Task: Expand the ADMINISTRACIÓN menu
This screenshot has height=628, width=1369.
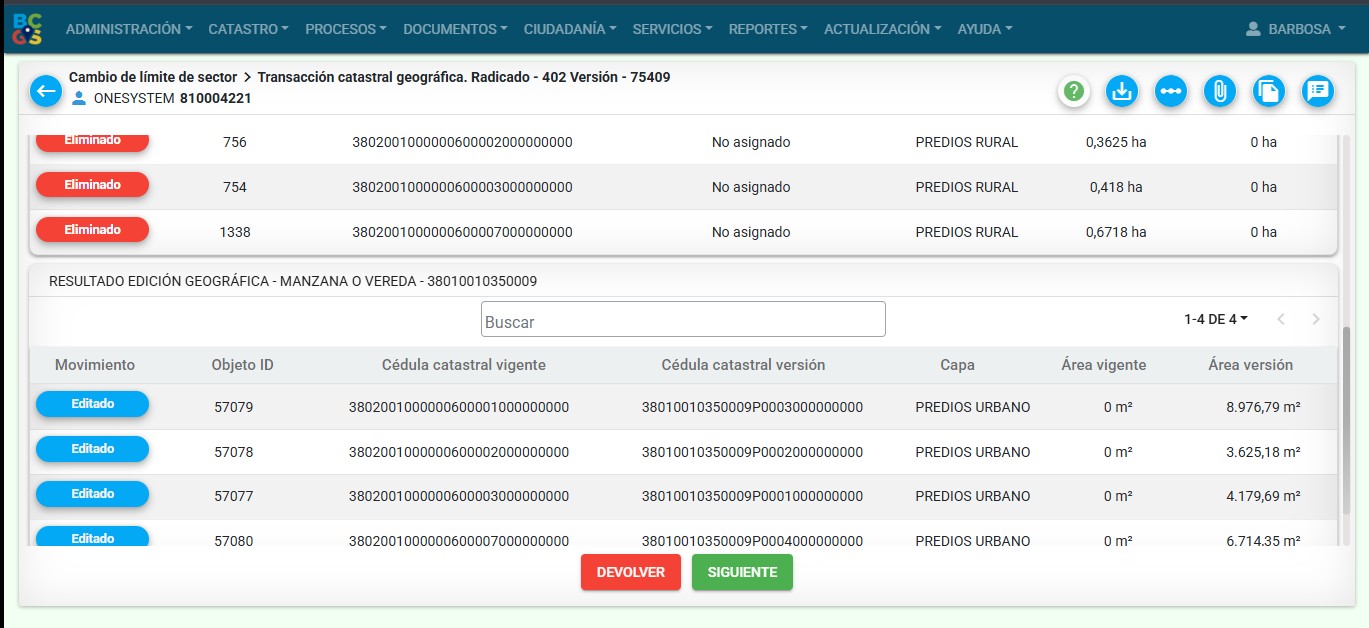Action: pos(129,29)
